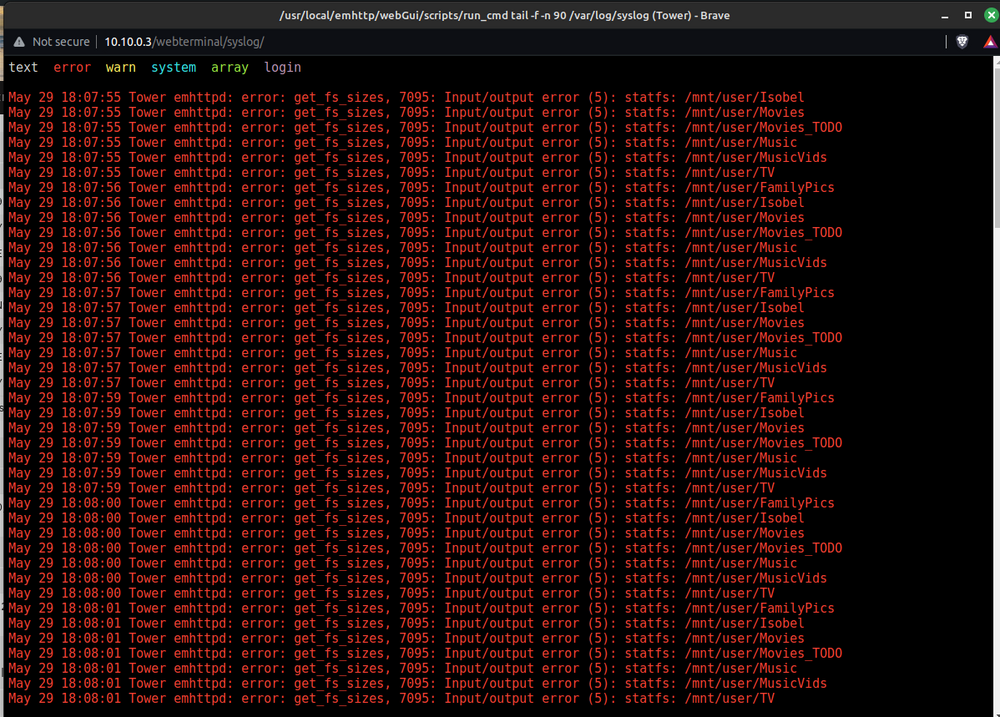Image resolution: width=1000 pixels, height=717 pixels.
Task: Click the 18:07:56 /mnt/user/FamilyPics log line
Action: (421, 188)
